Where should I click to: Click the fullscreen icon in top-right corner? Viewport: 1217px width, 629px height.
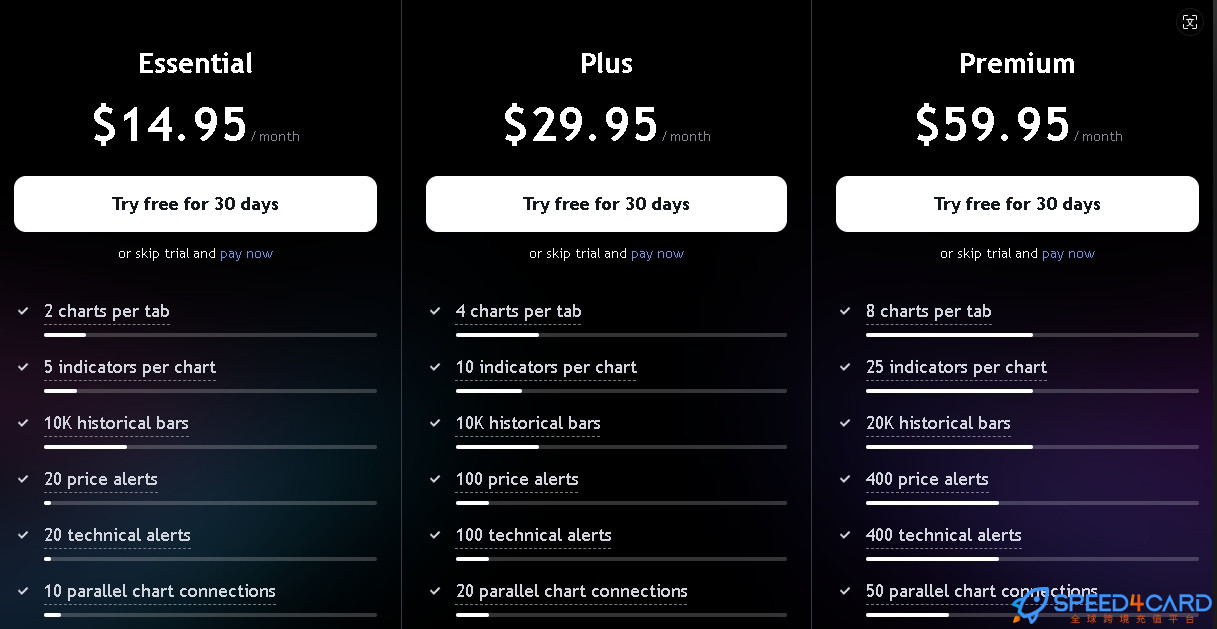1189,22
